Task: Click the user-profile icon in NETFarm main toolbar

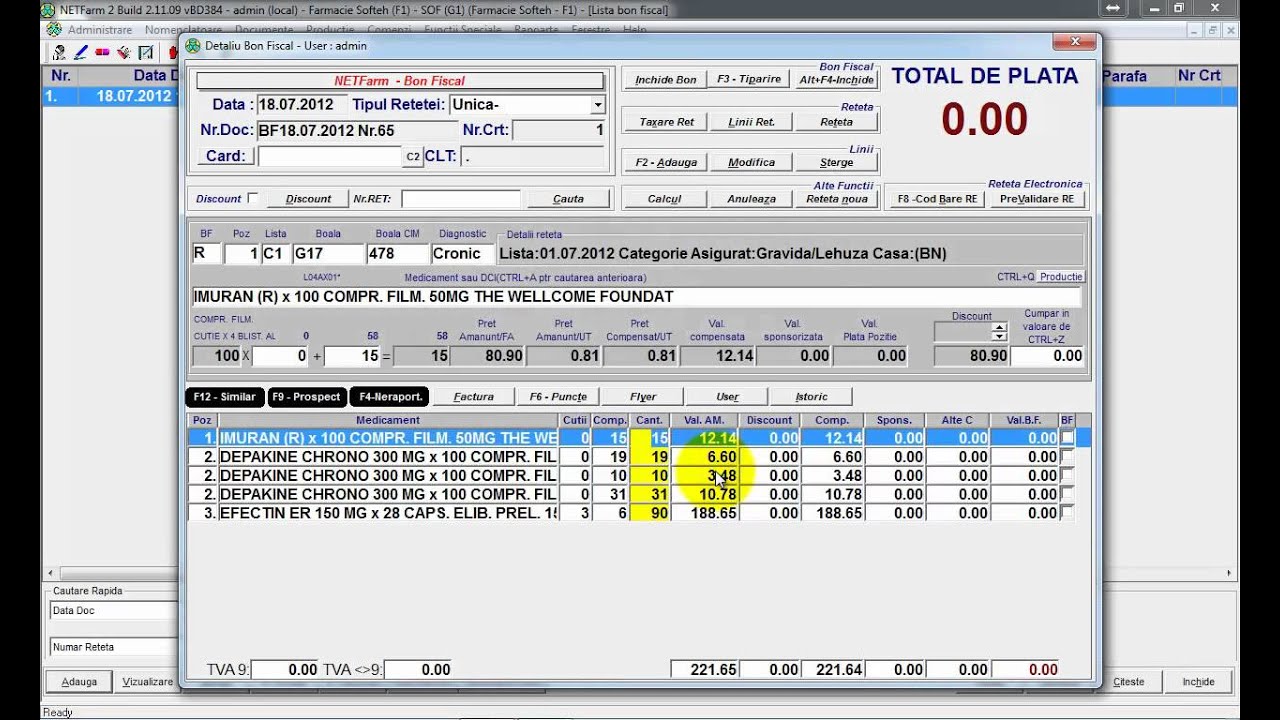Action: pos(60,52)
